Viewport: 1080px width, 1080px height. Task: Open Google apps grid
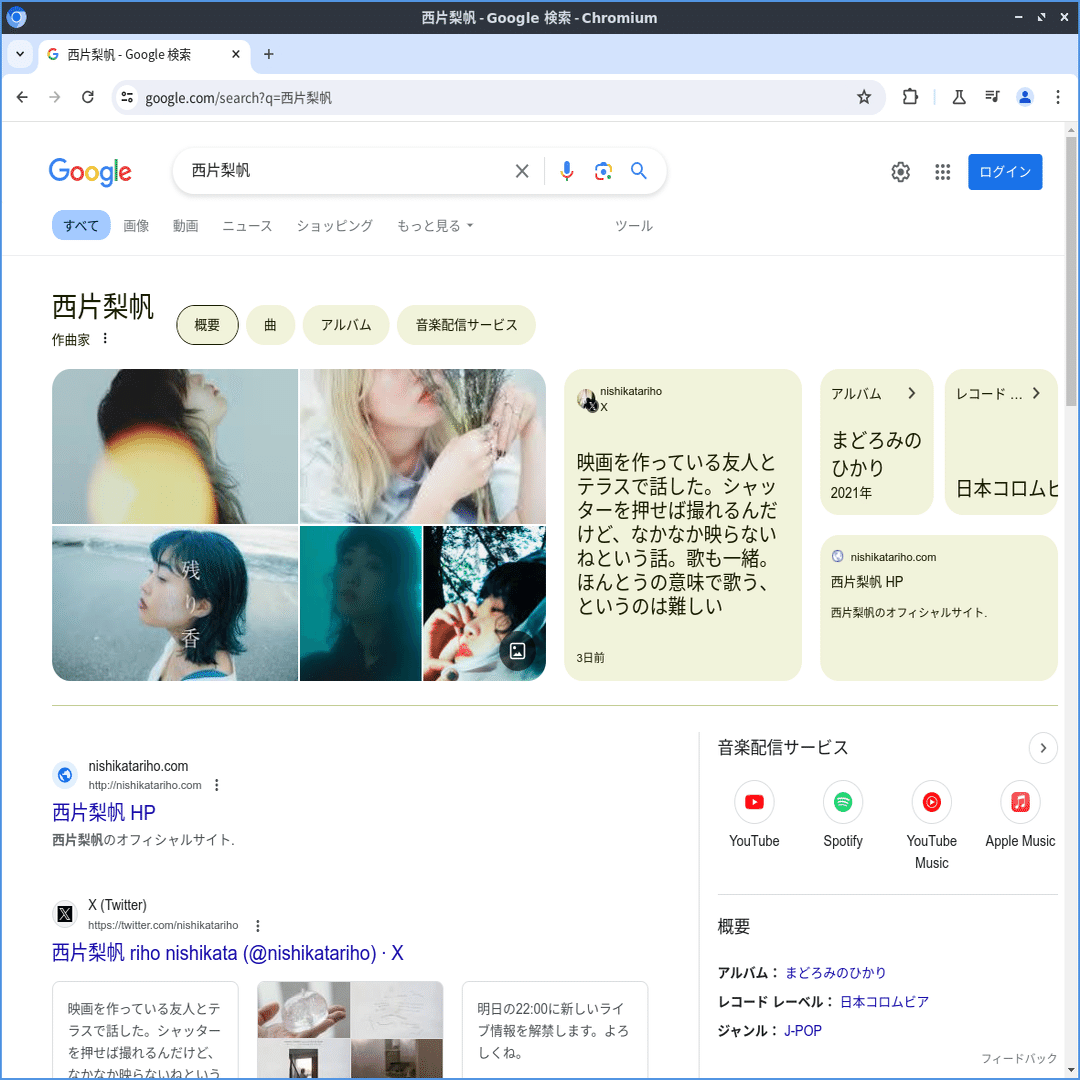tap(942, 172)
